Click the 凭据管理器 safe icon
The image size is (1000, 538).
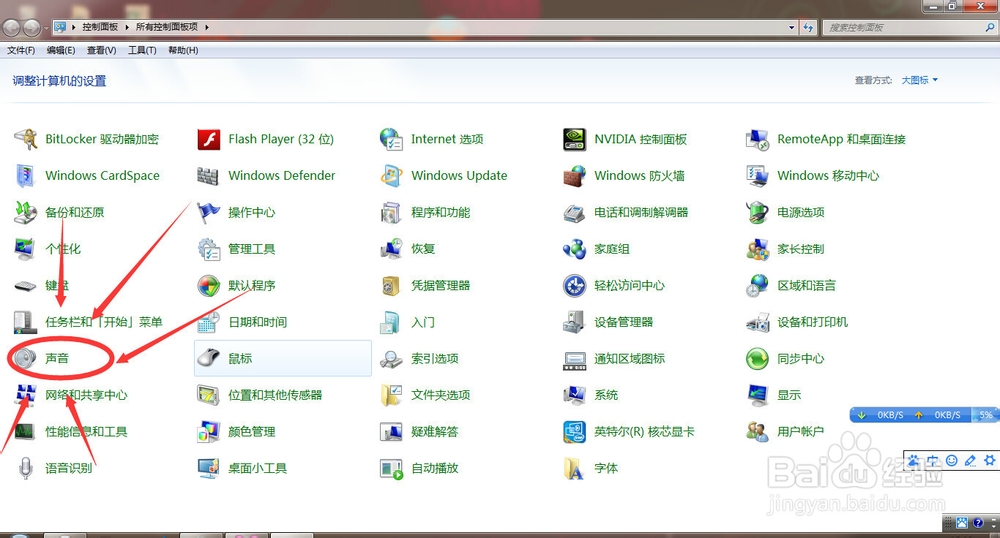point(391,285)
